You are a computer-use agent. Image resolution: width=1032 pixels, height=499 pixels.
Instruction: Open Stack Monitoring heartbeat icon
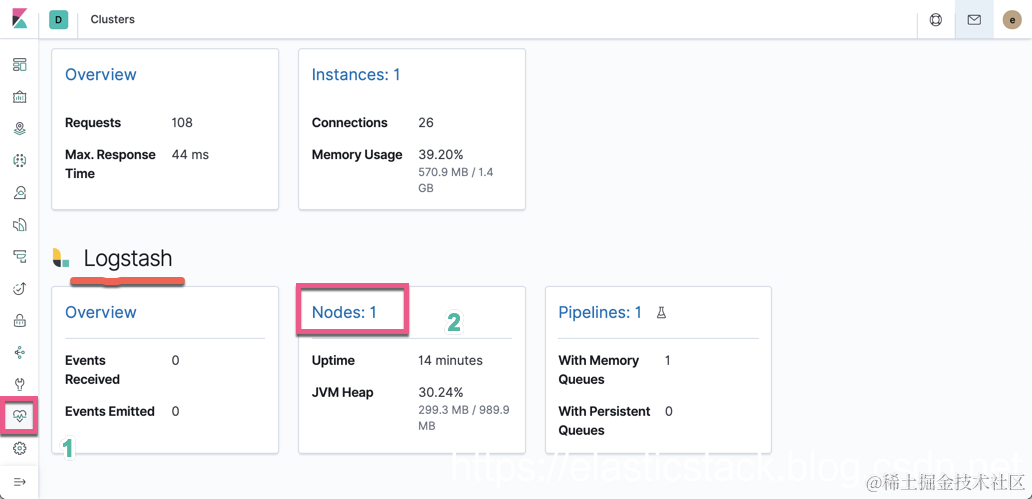point(20,415)
